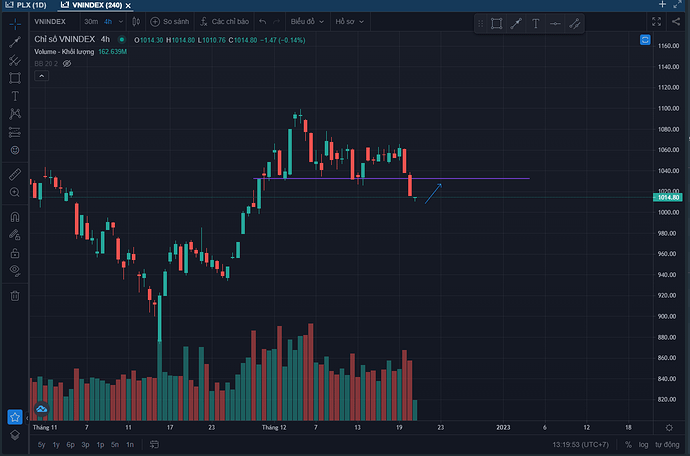Viewport: 690px width, 456px height.
Task: Open the timeframe dropdown arrow
Action: click(121, 22)
